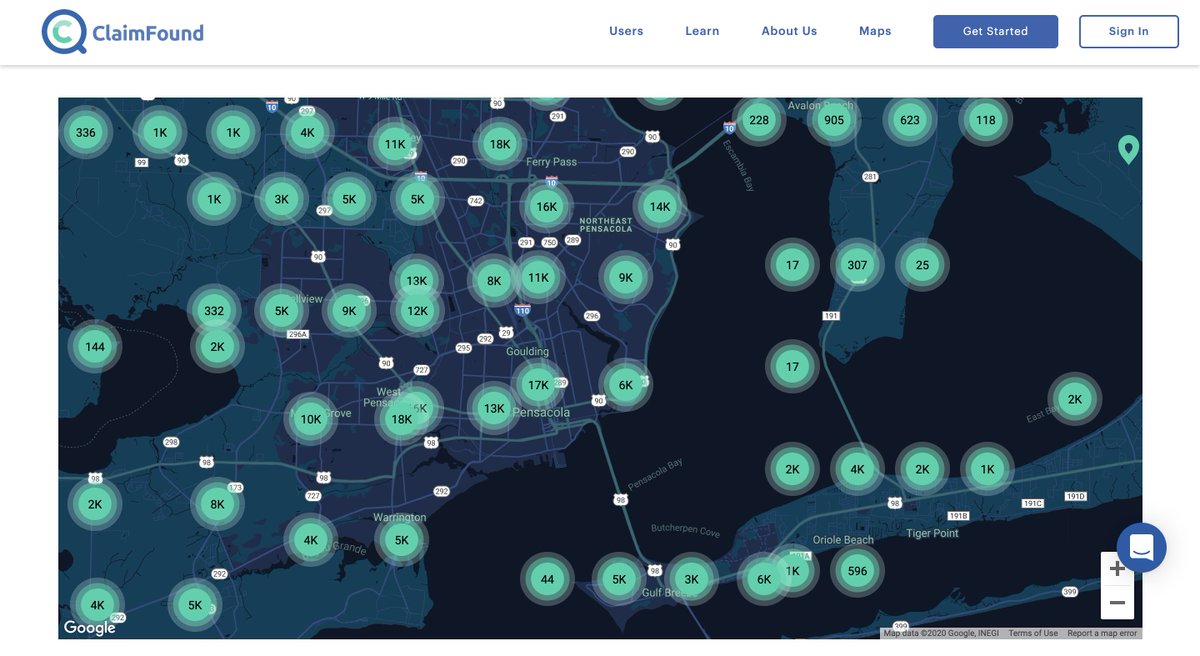Open the Terms of Use link

pos(1033,633)
